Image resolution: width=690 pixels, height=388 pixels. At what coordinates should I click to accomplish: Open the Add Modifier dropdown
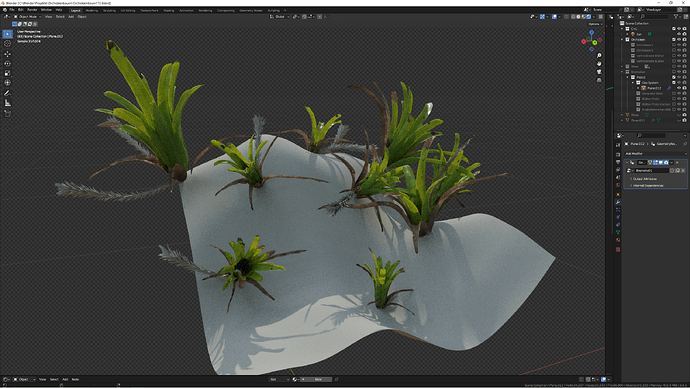pyautogui.click(x=655, y=154)
